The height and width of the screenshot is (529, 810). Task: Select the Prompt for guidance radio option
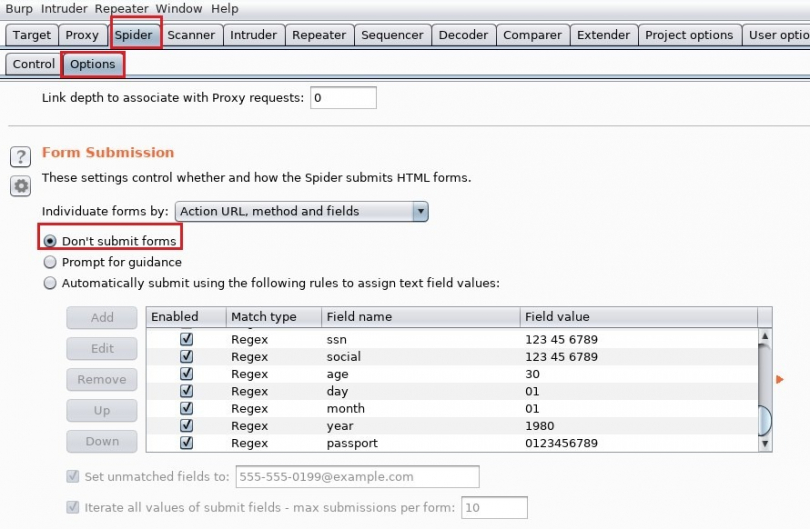(x=50, y=262)
